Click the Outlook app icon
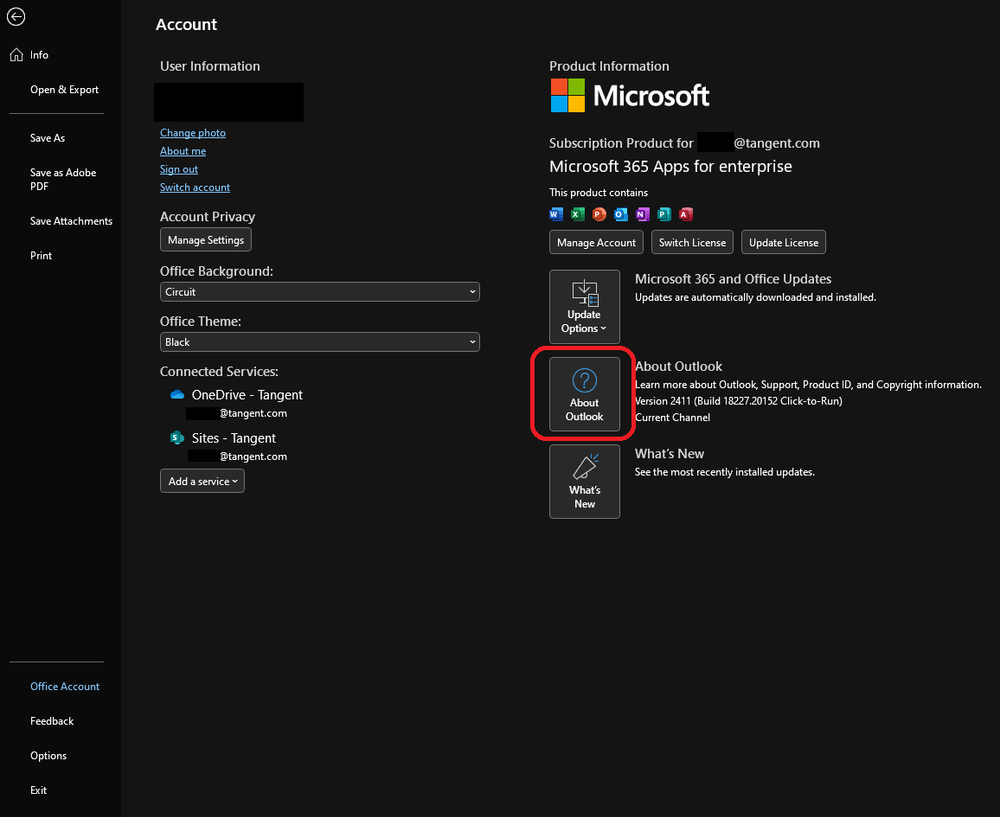The height and width of the screenshot is (817, 1000). coord(621,214)
